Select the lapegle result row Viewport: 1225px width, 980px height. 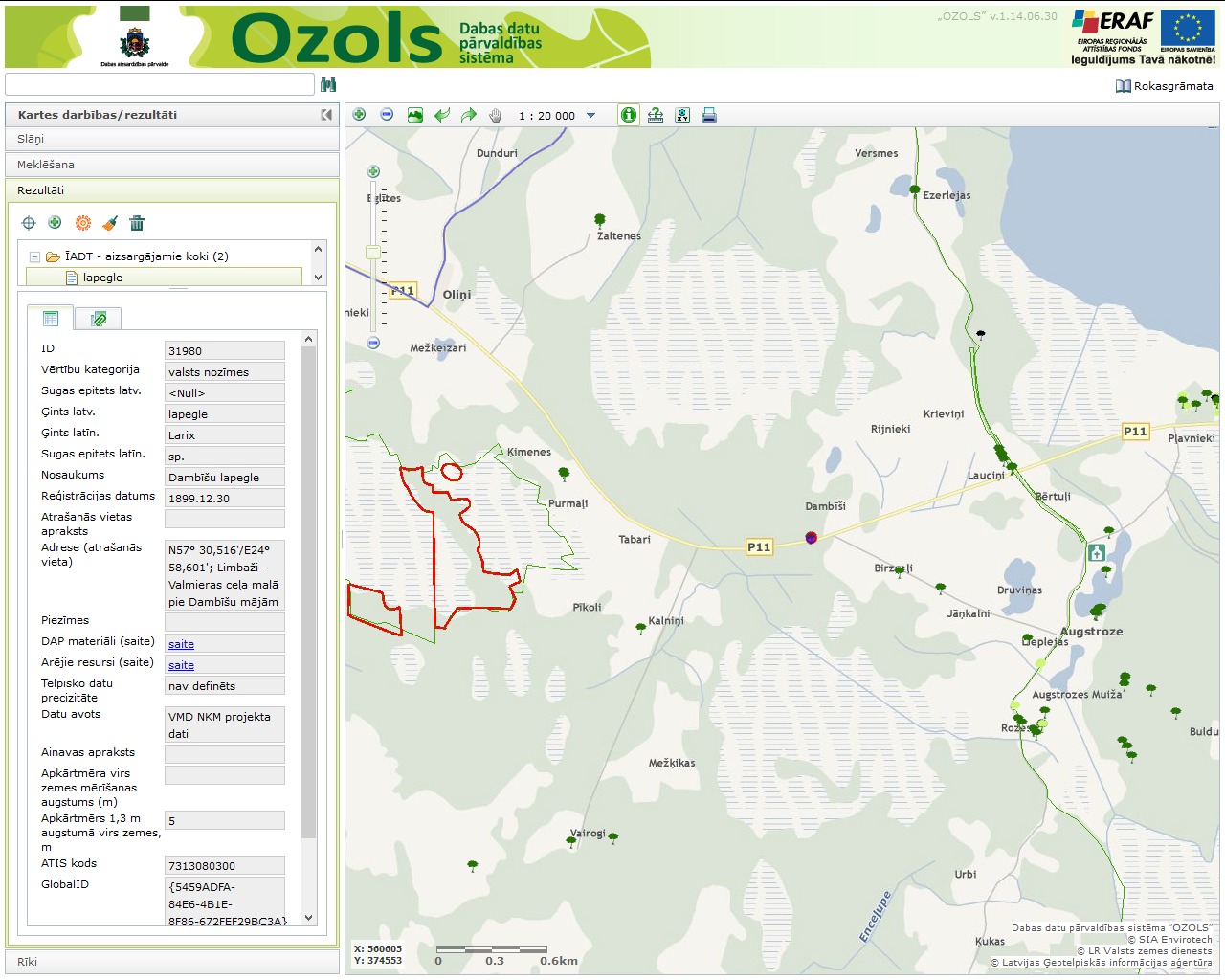point(164,278)
